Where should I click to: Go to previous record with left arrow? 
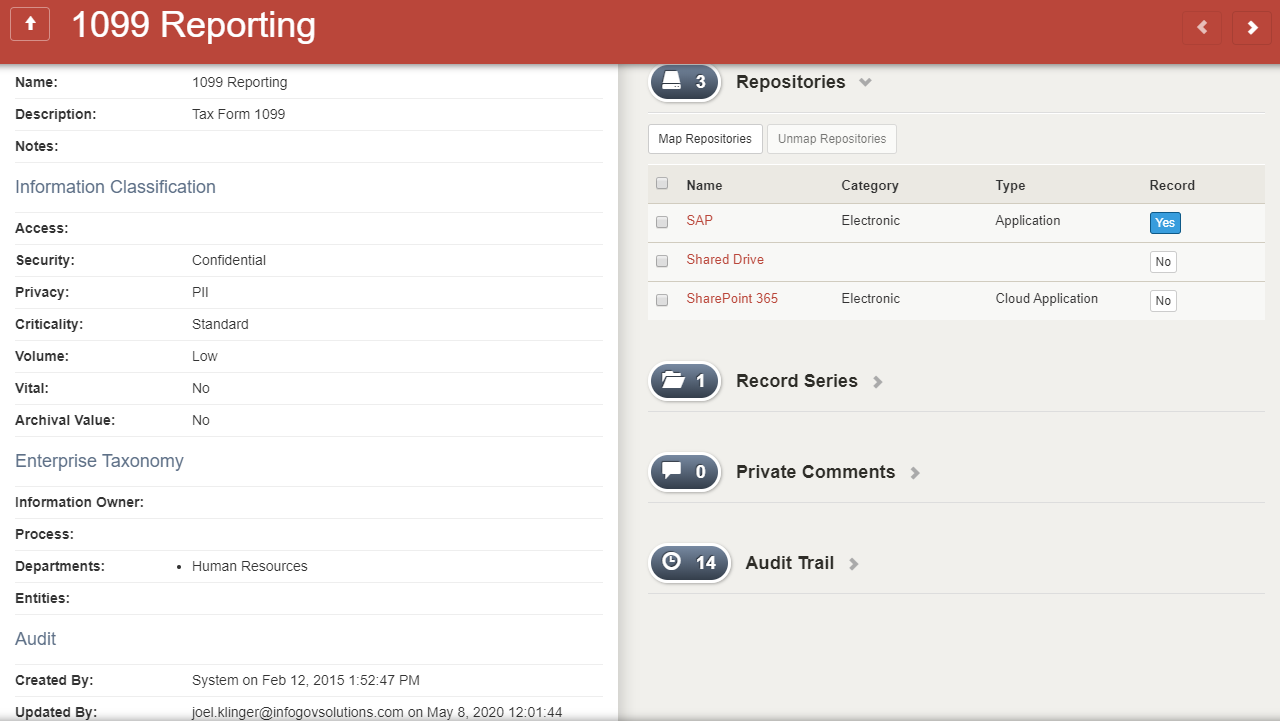coord(1201,28)
